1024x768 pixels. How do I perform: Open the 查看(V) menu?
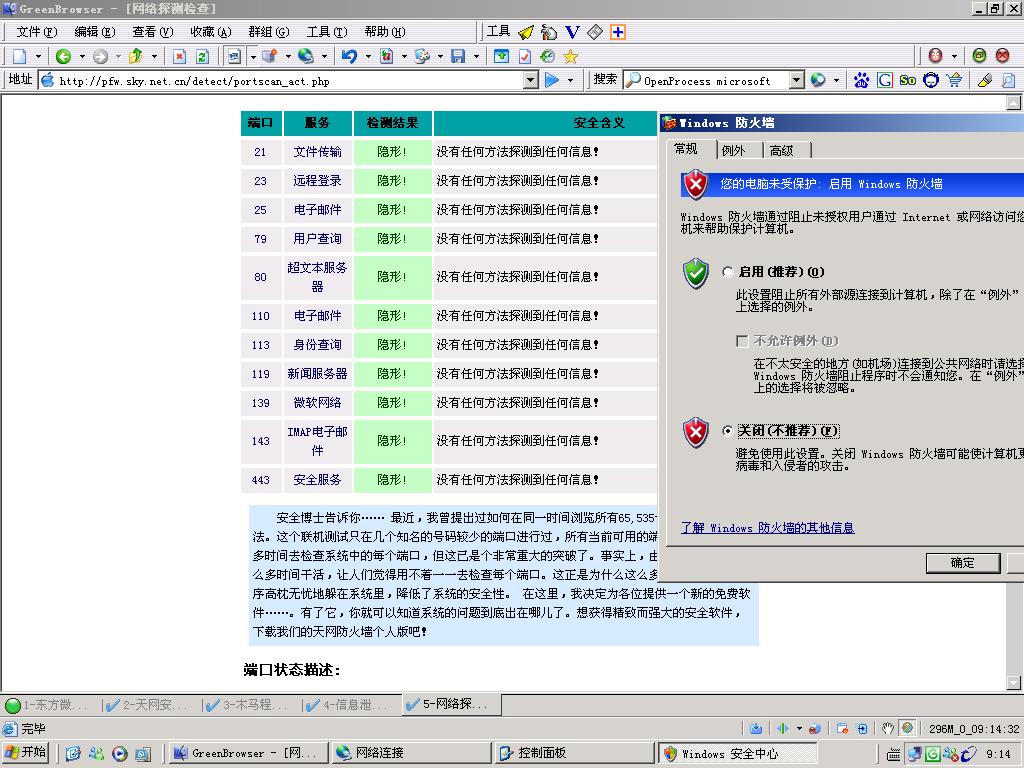tap(153, 31)
